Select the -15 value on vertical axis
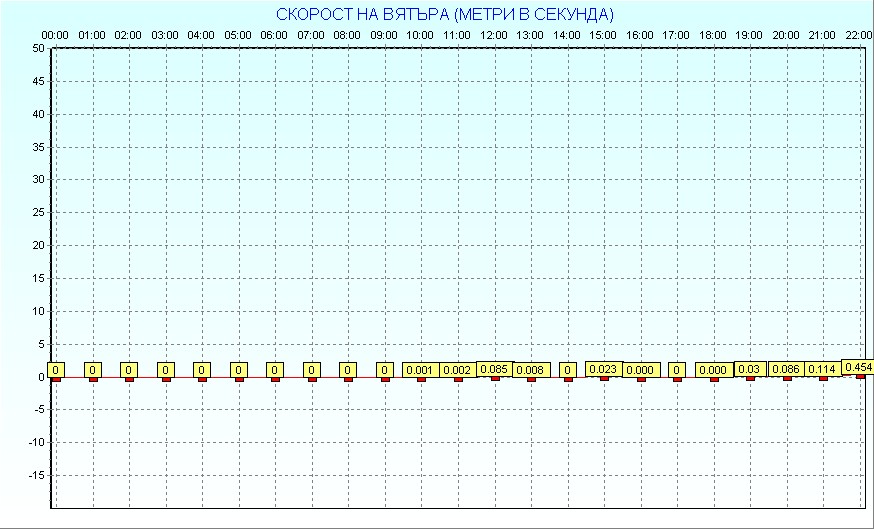 pos(34,475)
